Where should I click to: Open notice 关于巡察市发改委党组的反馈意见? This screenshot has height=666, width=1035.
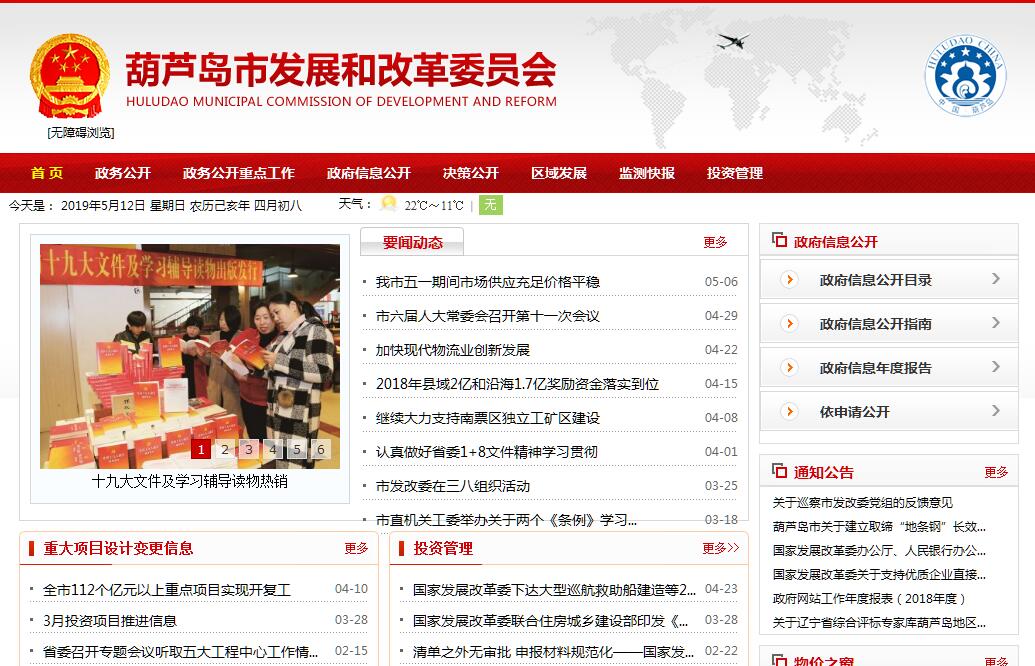click(863, 503)
